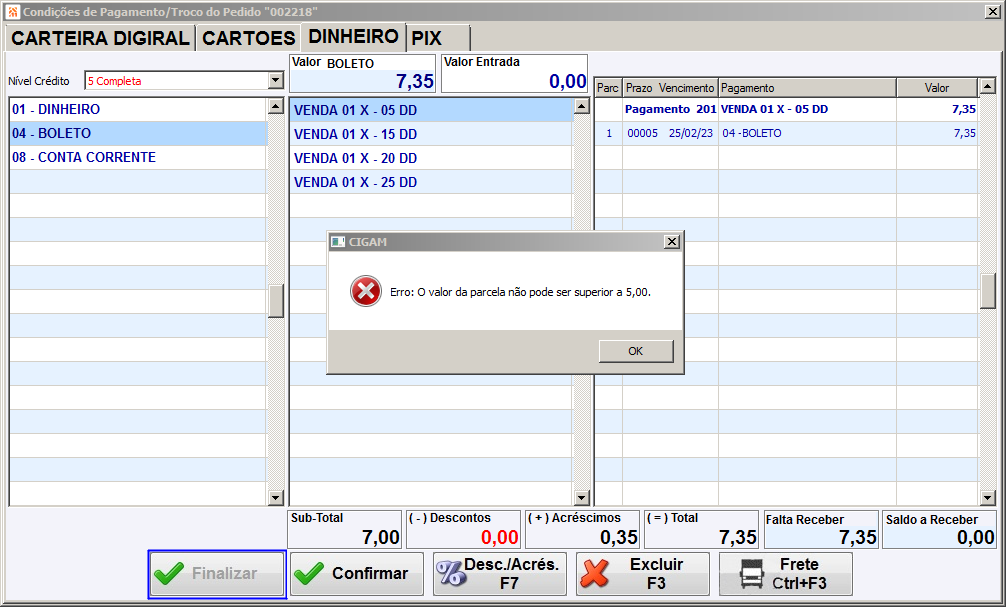The height and width of the screenshot is (607, 1006).
Task: Select the DINHEIRO tab
Action: point(354,37)
